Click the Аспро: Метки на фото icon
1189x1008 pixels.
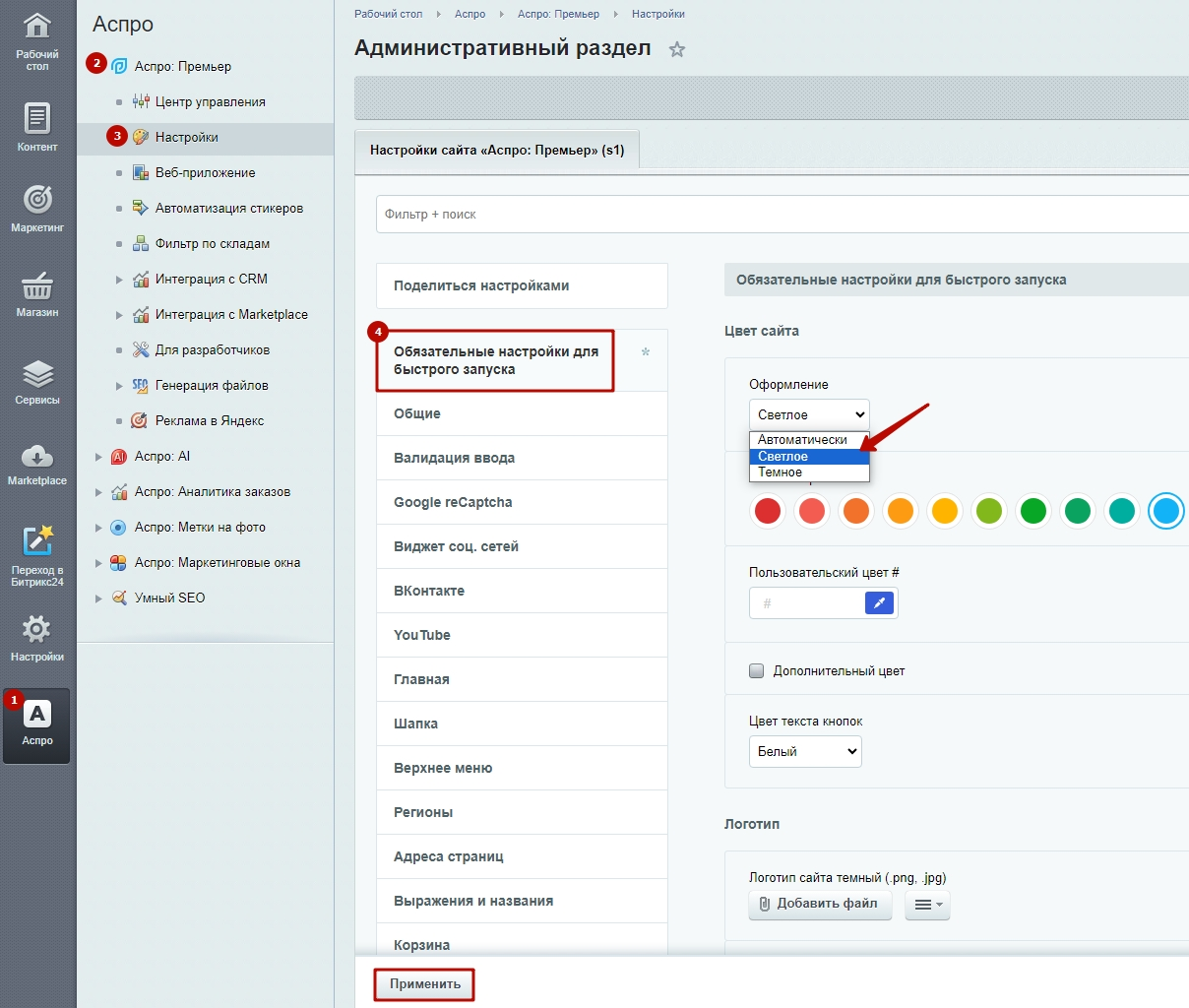(x=119, y=527)
